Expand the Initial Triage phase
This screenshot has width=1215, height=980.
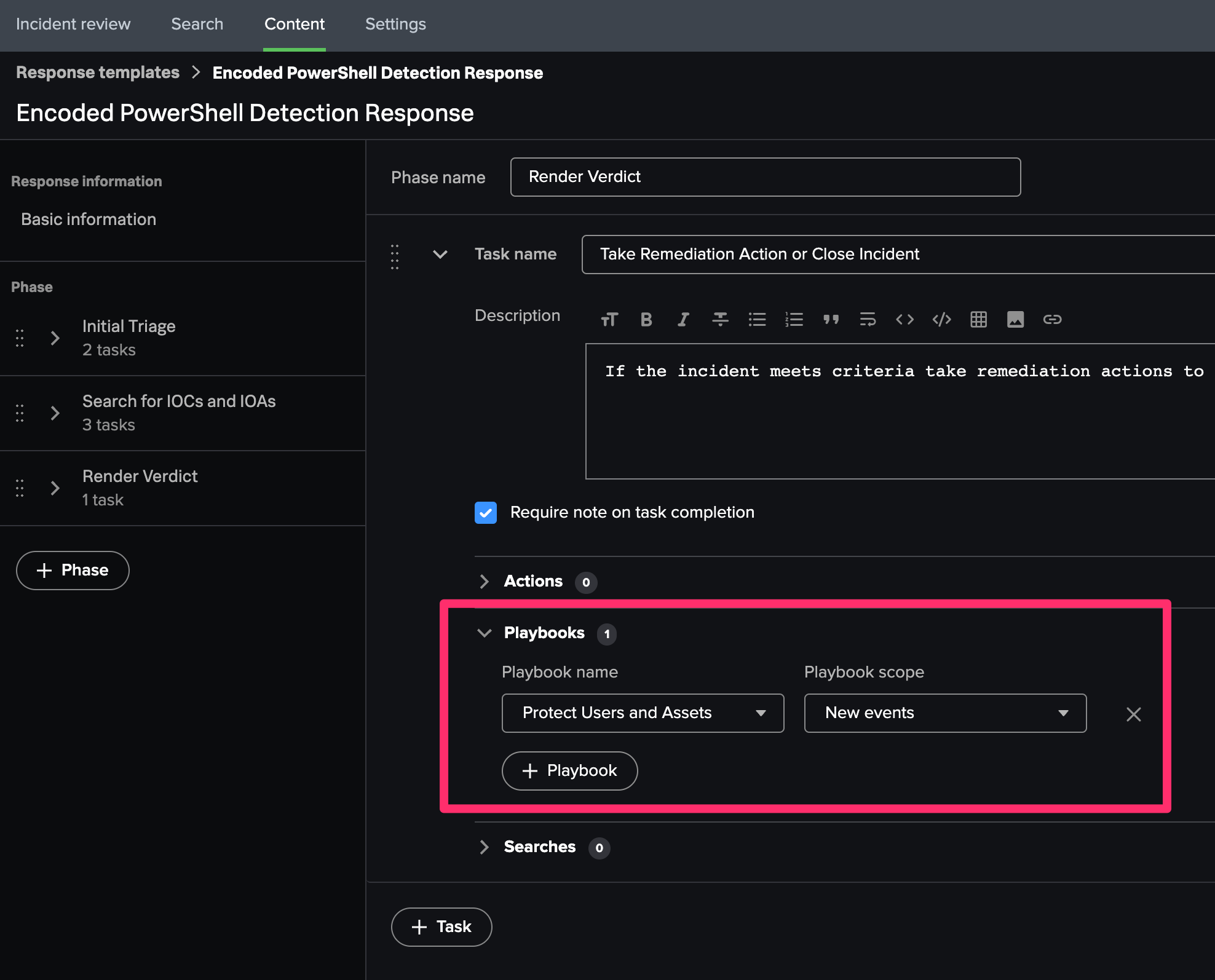coord(55,338)
